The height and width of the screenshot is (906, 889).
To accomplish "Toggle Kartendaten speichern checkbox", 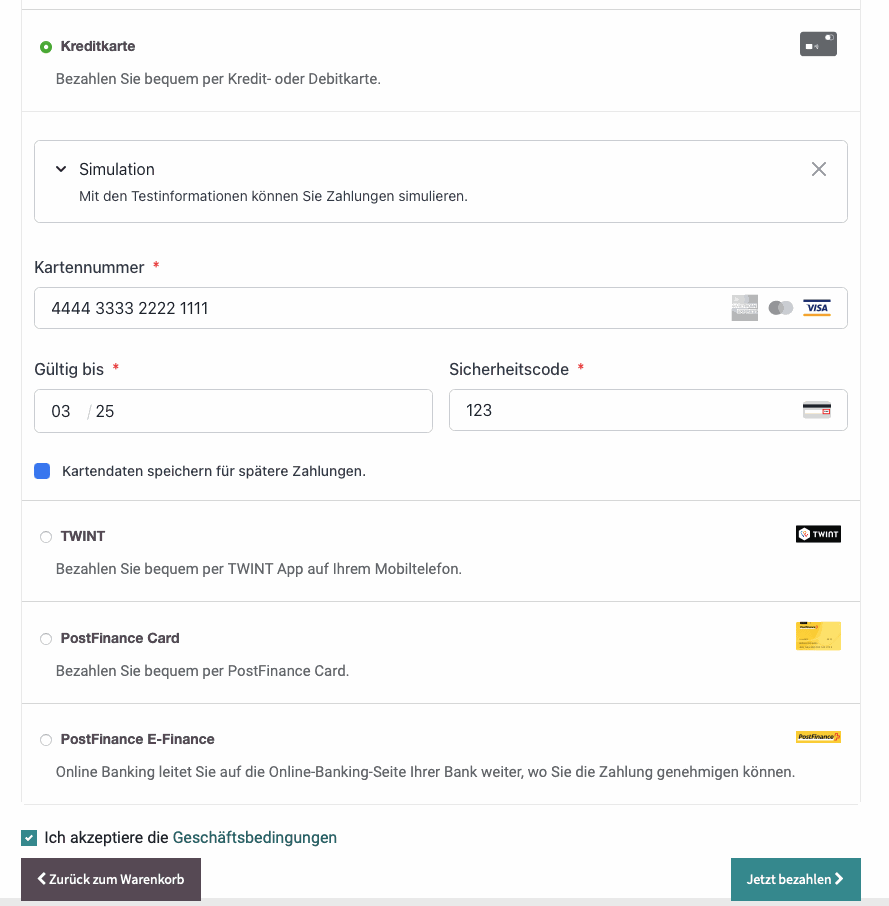I will pos(42,471).
